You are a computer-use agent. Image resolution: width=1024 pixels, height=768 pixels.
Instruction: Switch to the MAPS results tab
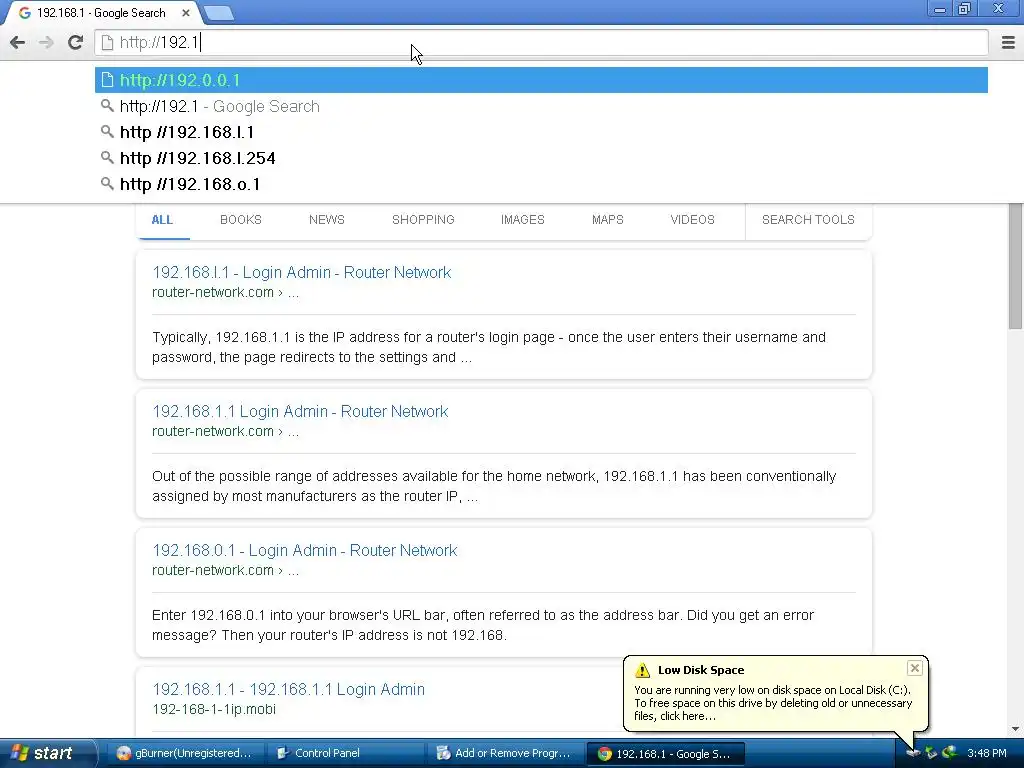[607, 219]
